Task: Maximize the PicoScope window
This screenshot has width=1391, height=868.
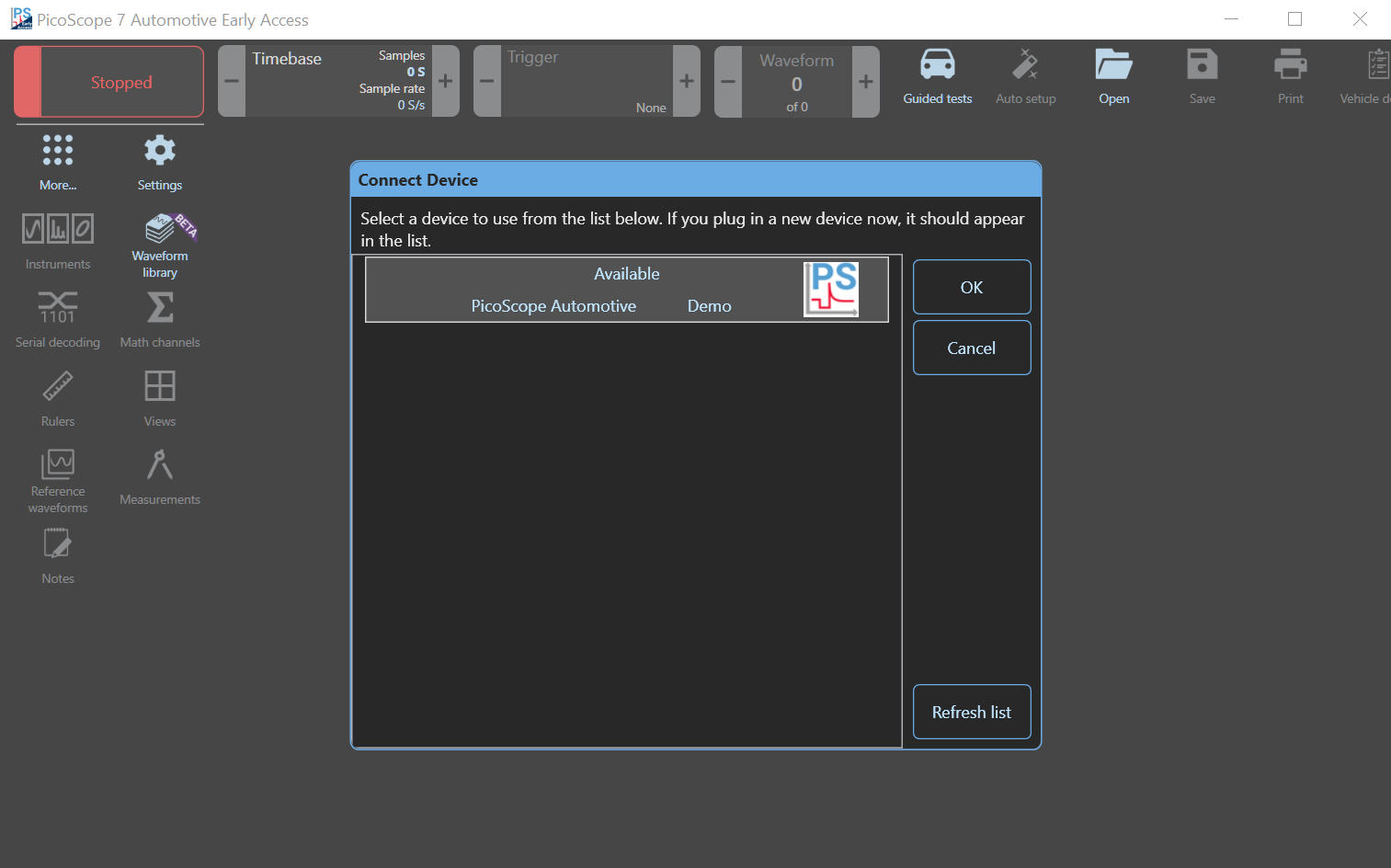Action: coord(1295,18)
